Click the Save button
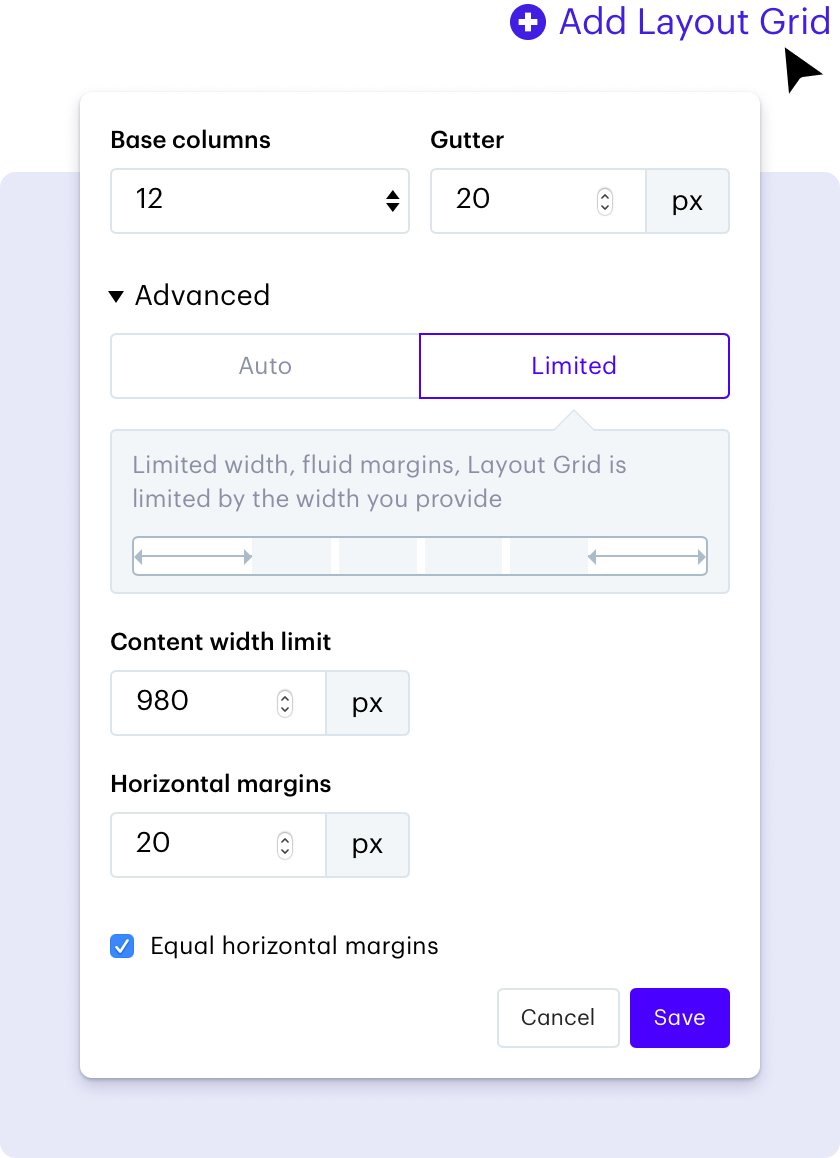The height and width of the screenshot is (1158, 840). click(680, 1018)
